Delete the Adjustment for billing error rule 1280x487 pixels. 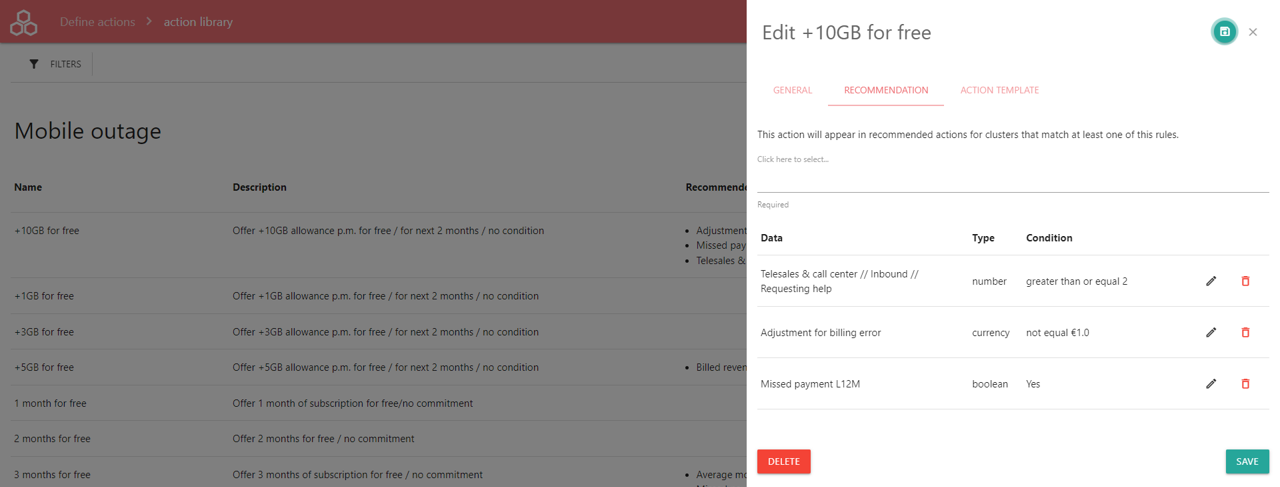(1245, 332)
